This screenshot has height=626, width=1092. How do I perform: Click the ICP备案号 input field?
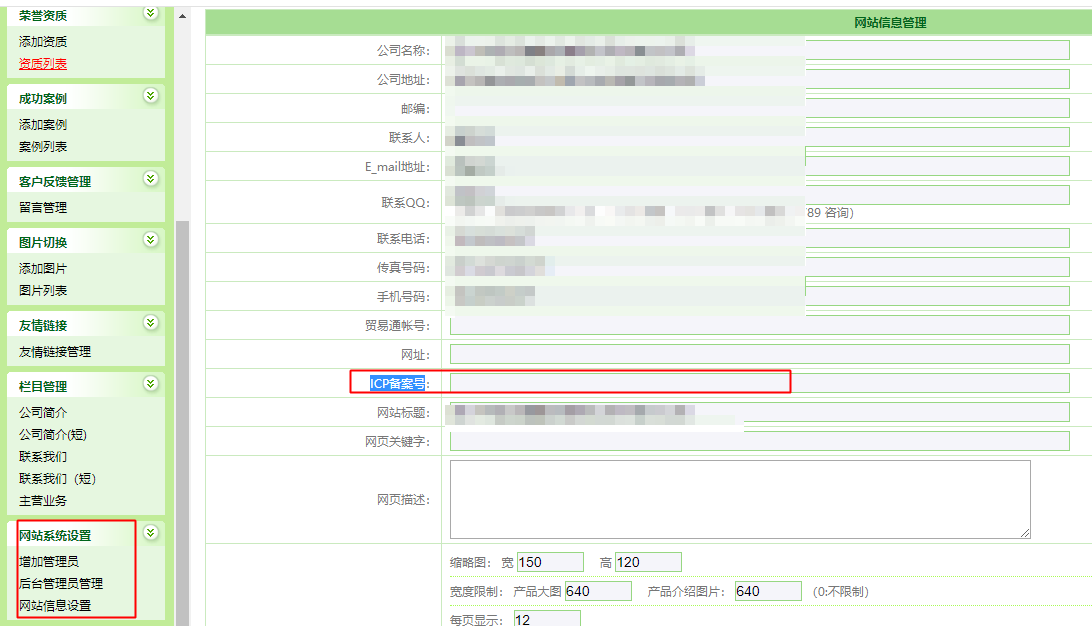tap(759, 383)
